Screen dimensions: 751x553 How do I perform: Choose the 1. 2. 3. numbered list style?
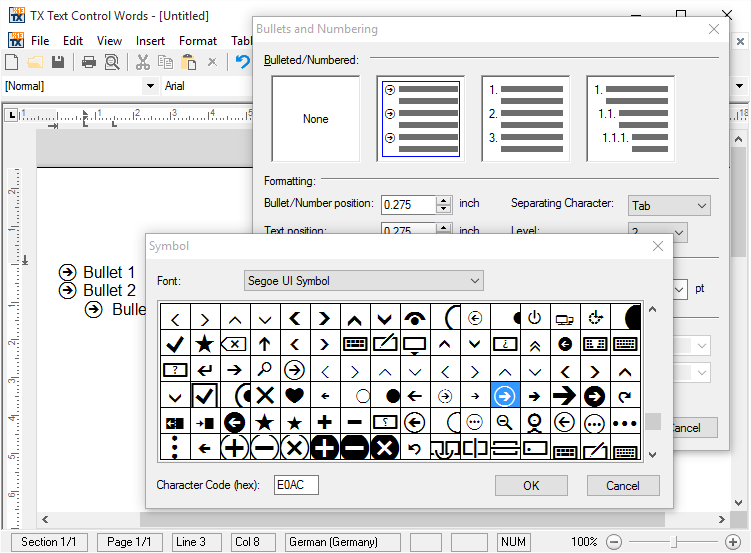pyautogui.click(x=526, y=119)
